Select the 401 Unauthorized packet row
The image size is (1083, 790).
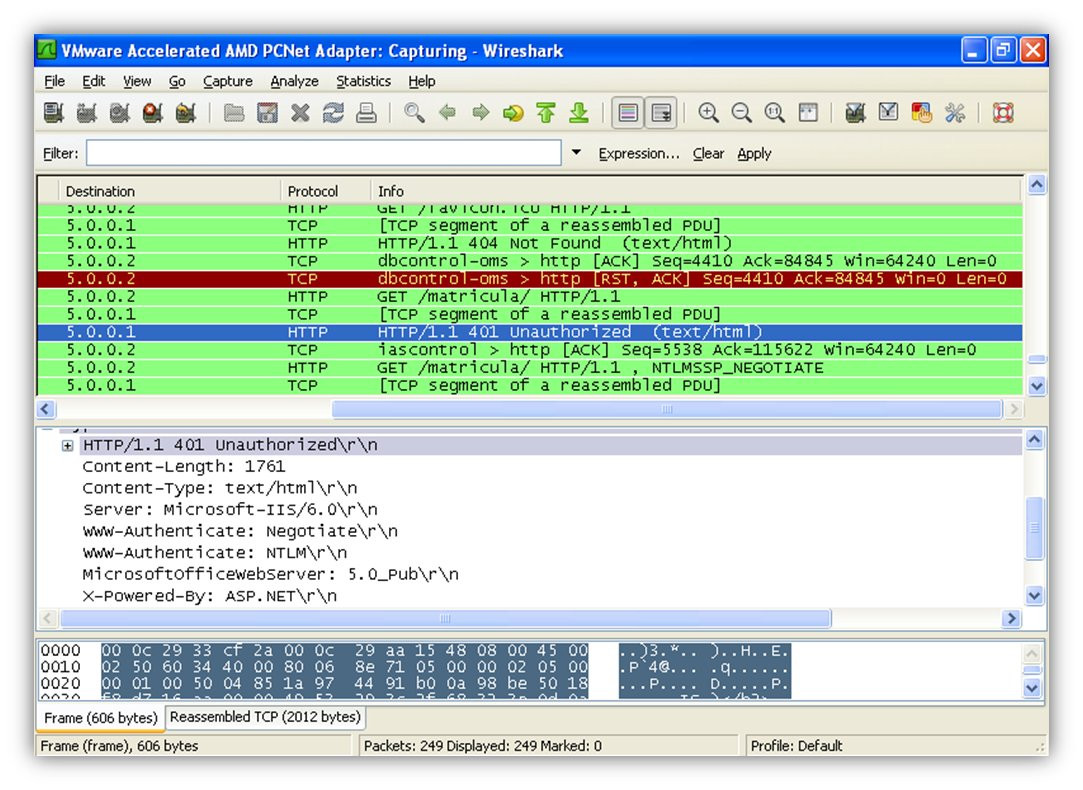coord(530,332)
